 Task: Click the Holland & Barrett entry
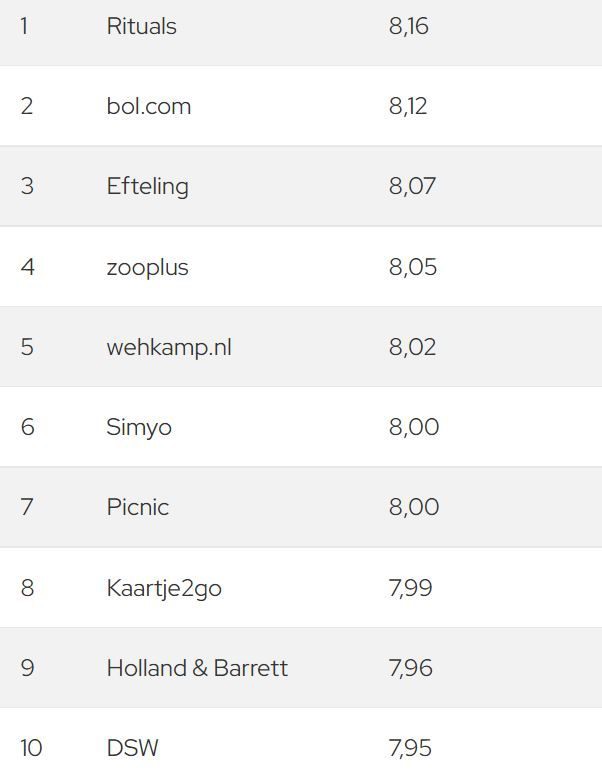pos(197,668)
